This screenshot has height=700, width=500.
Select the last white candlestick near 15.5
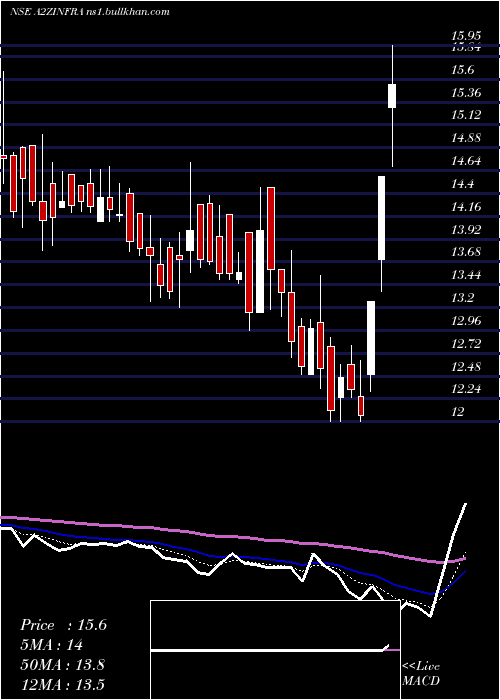pyautogui.click(x=392, y=96)
